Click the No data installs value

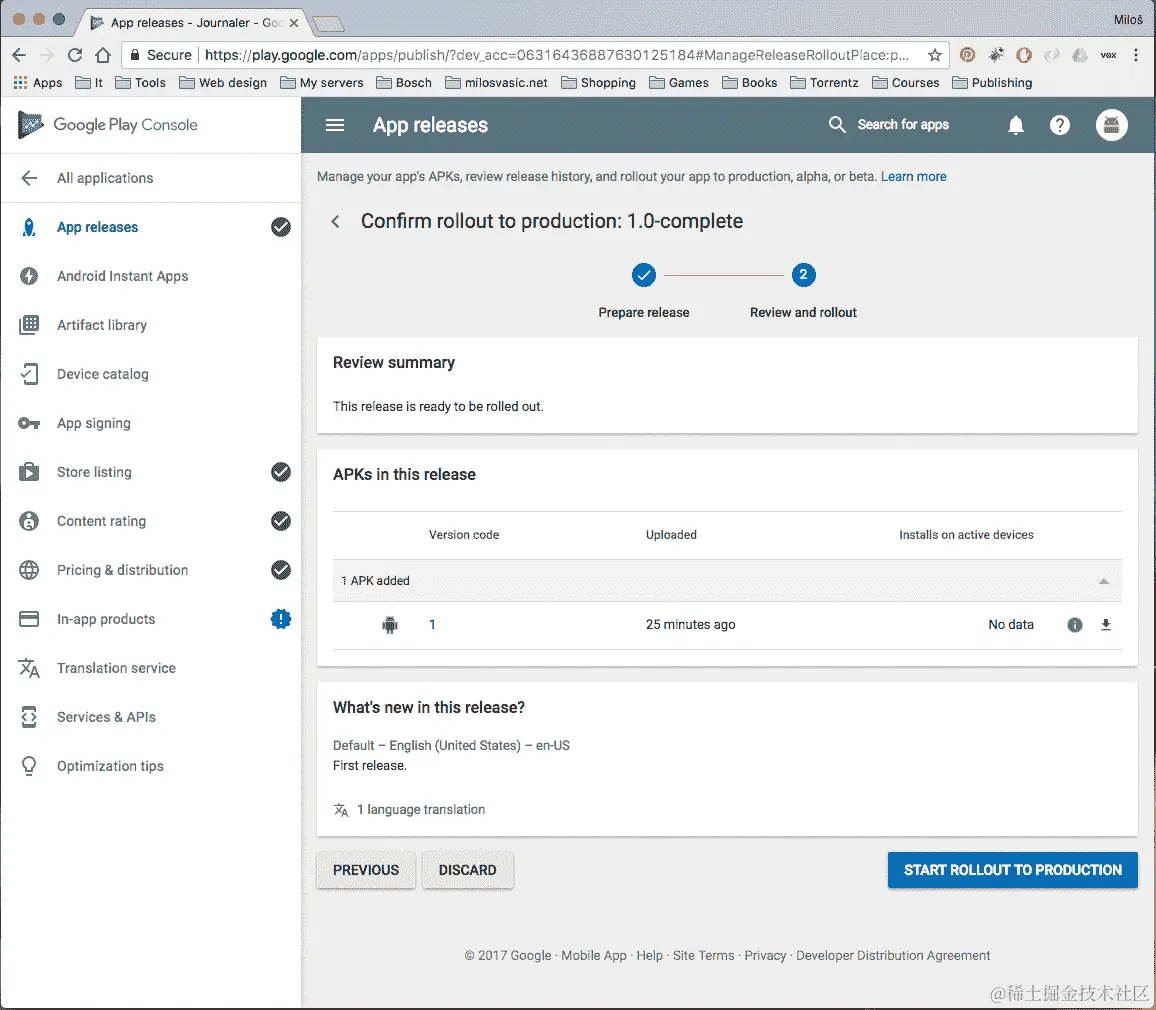[x=1011, y=624]
